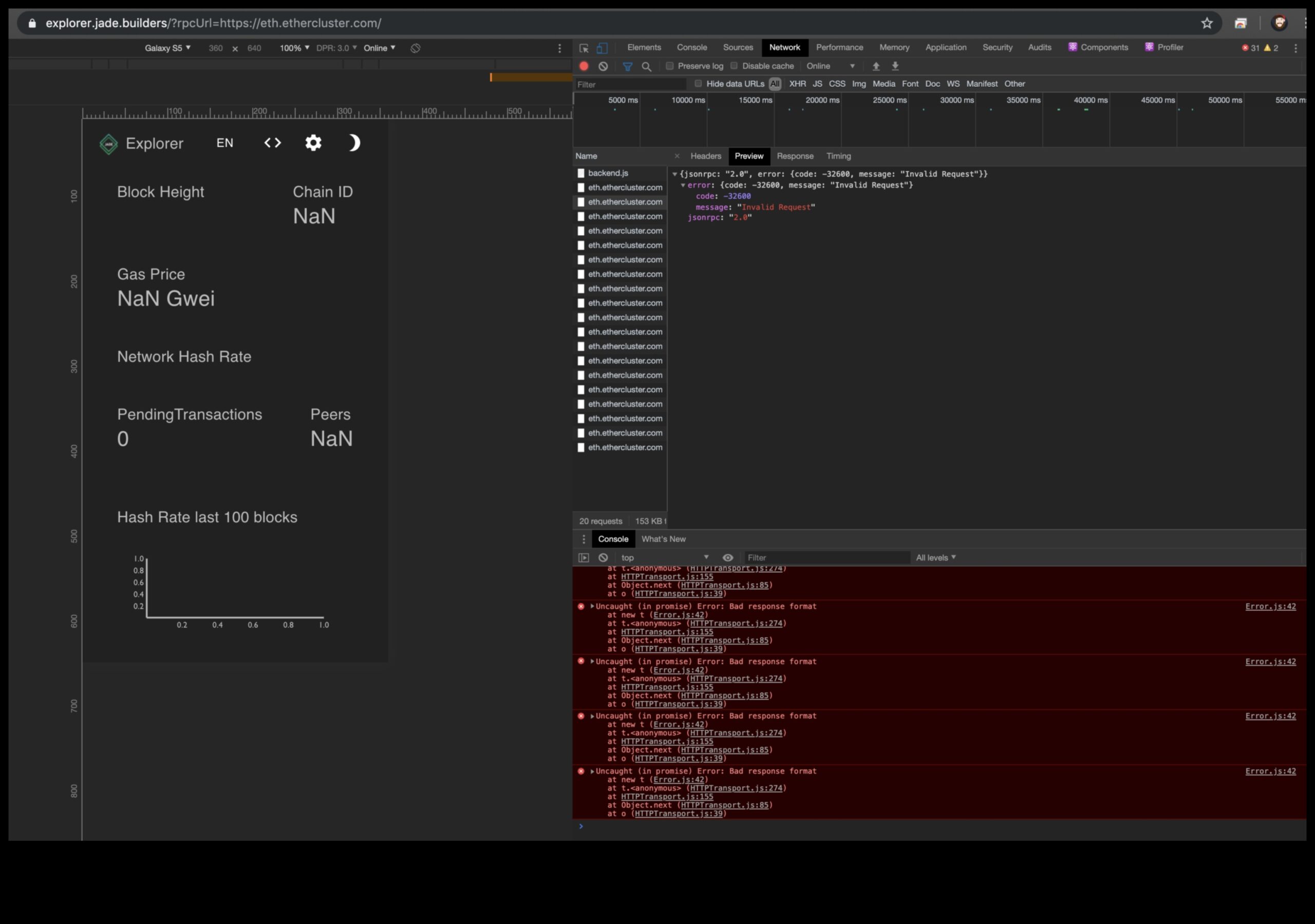1315x924 pixels.
Task: Expand the All levels console filter dropdown
Action: tap(934, 557)
